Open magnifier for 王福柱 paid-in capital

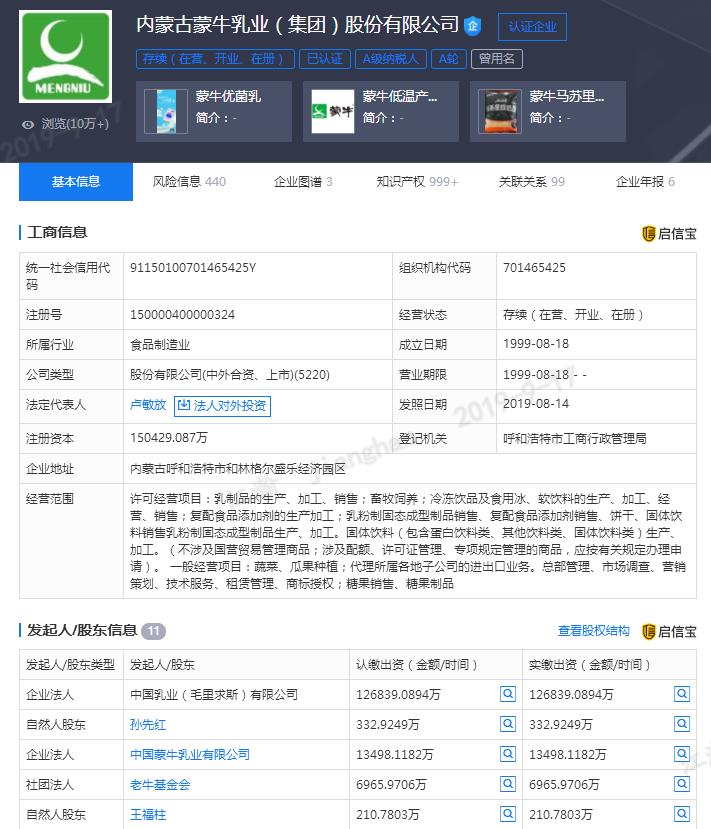(681, 814)
